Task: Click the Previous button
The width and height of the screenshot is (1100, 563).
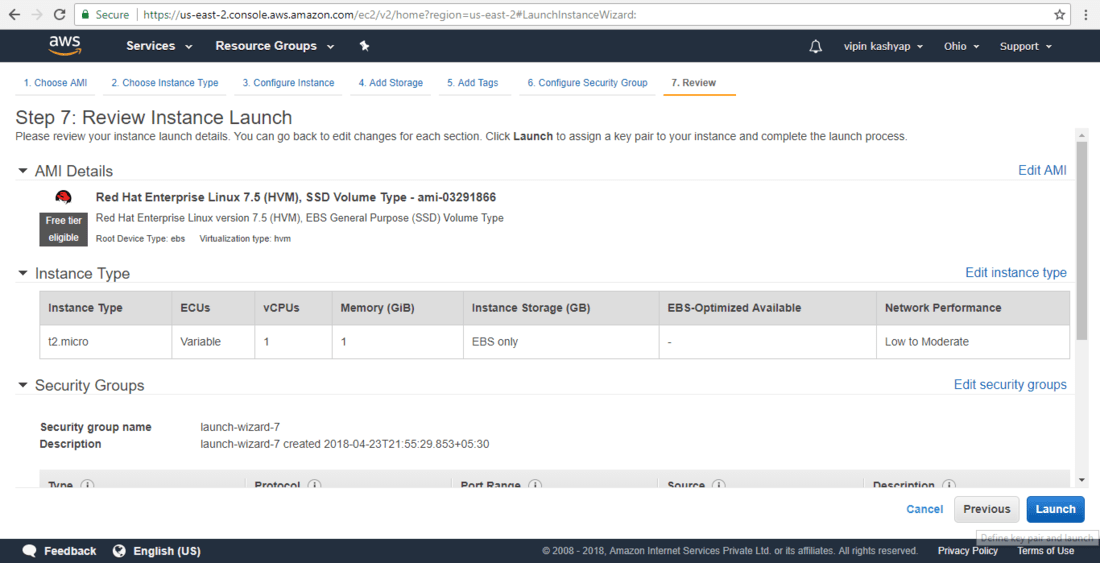Action: 986,509
